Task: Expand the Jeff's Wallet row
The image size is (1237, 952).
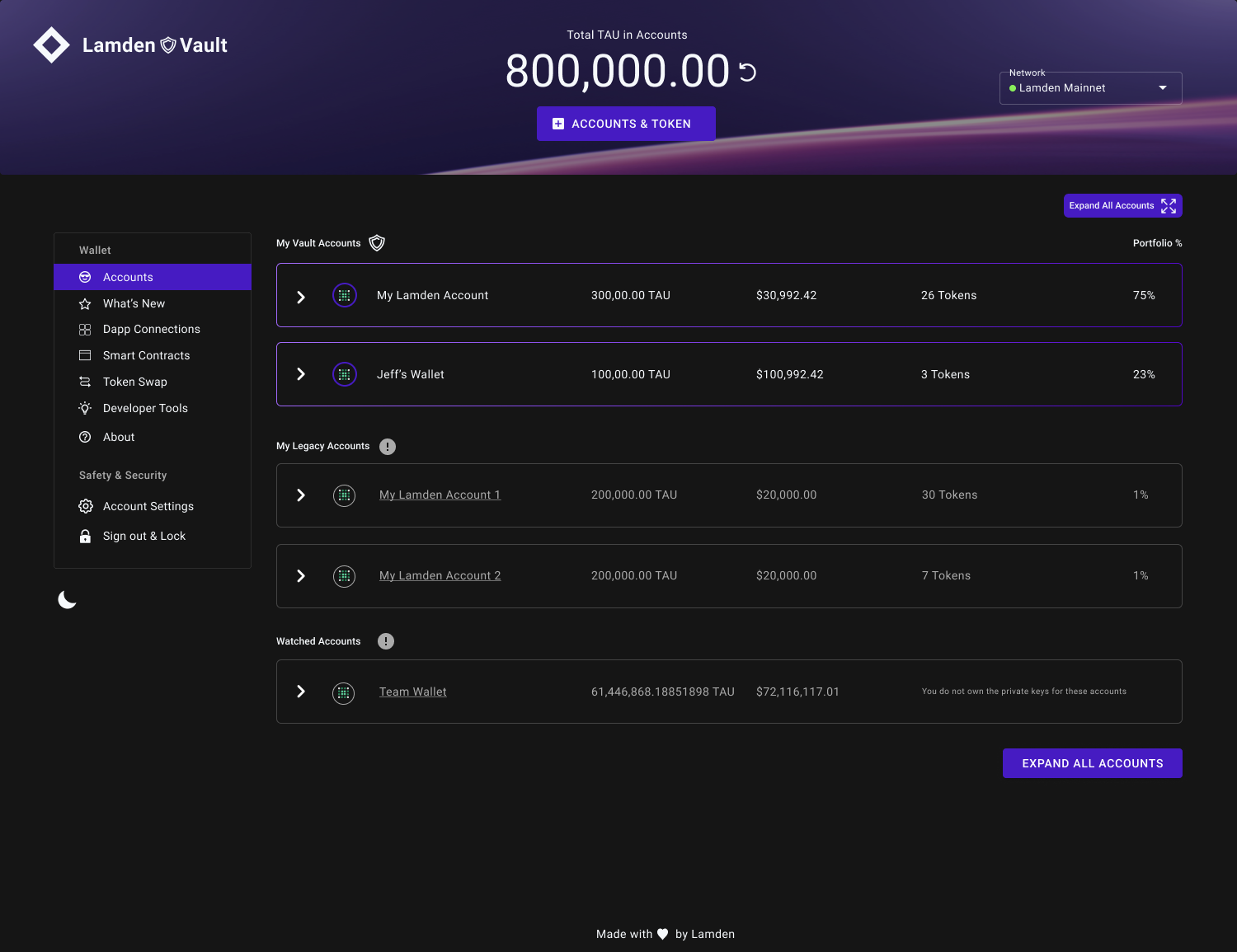Action: 301,374
